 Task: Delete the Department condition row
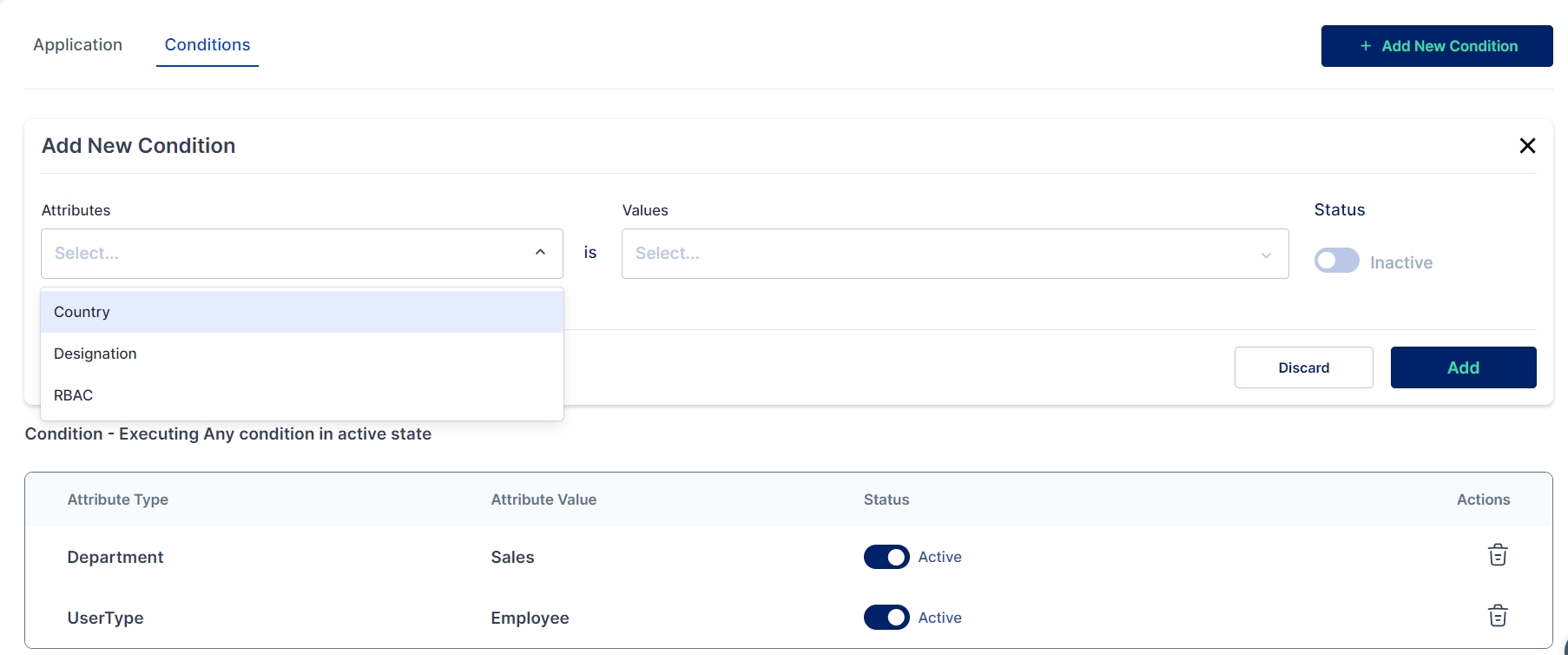click(1497, 555)
